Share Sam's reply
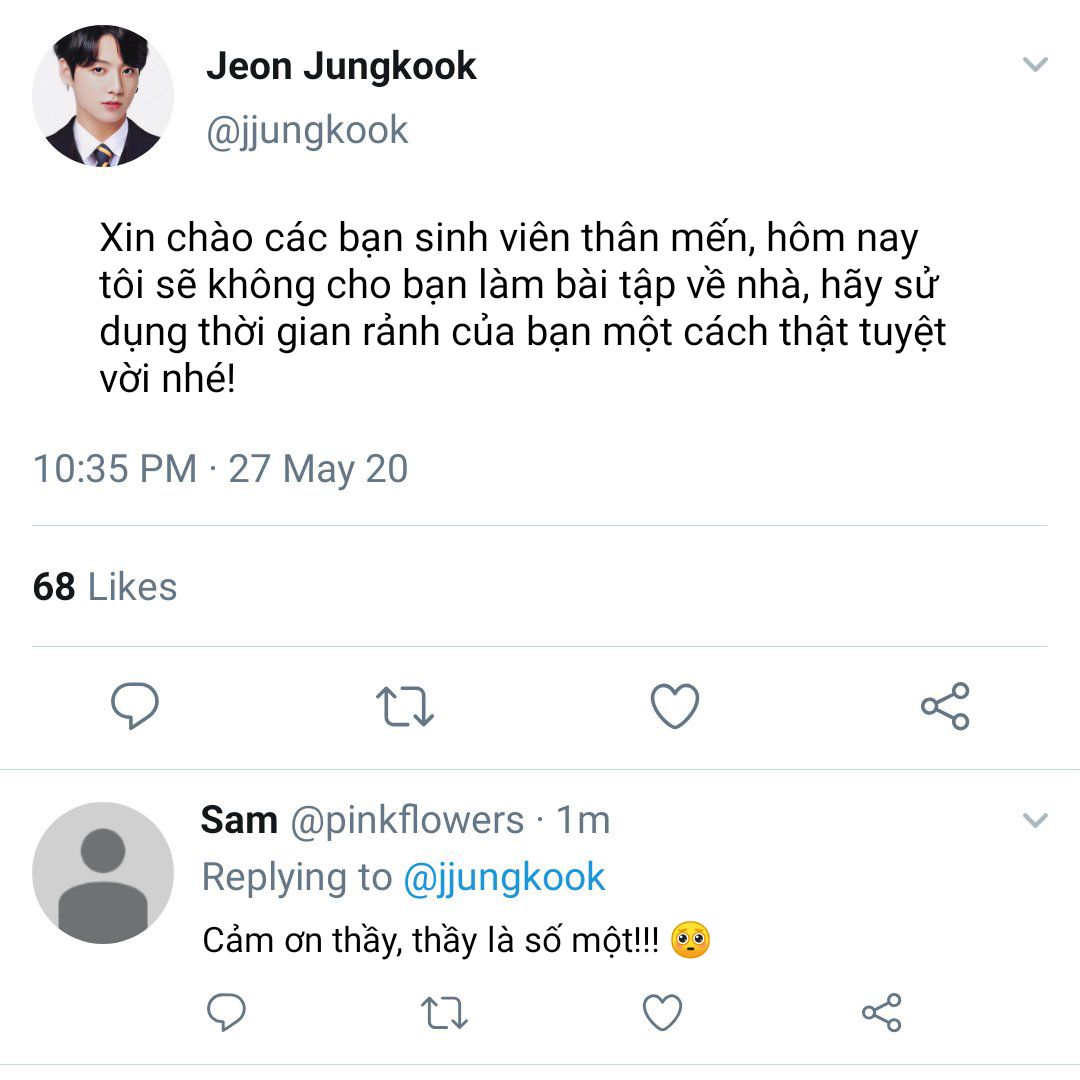The width and height of the screenshot is (1080, 1080). tap(881, 1013)
